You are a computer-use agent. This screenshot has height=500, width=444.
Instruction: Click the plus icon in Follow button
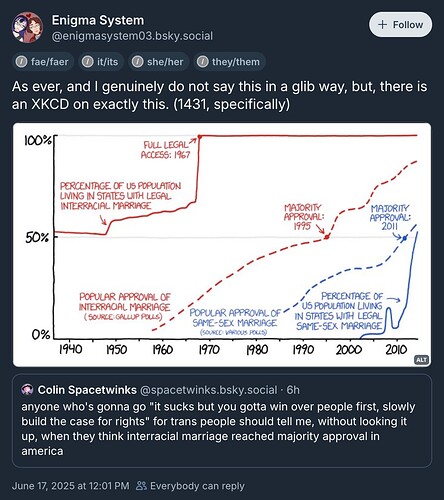(x=382, y=25)
